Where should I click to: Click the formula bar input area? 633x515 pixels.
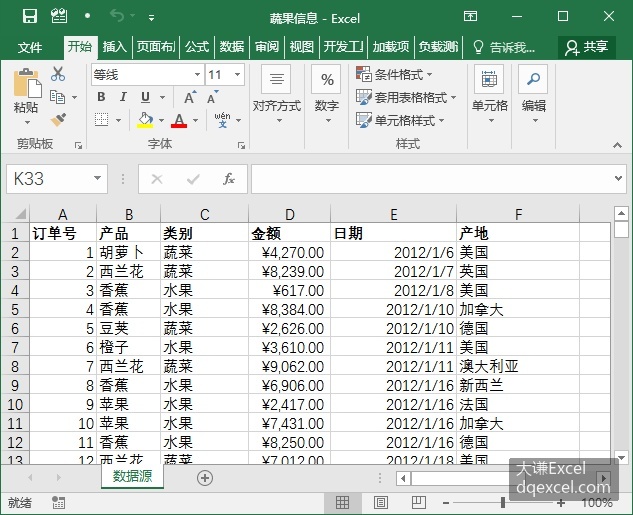coord(431,179)
